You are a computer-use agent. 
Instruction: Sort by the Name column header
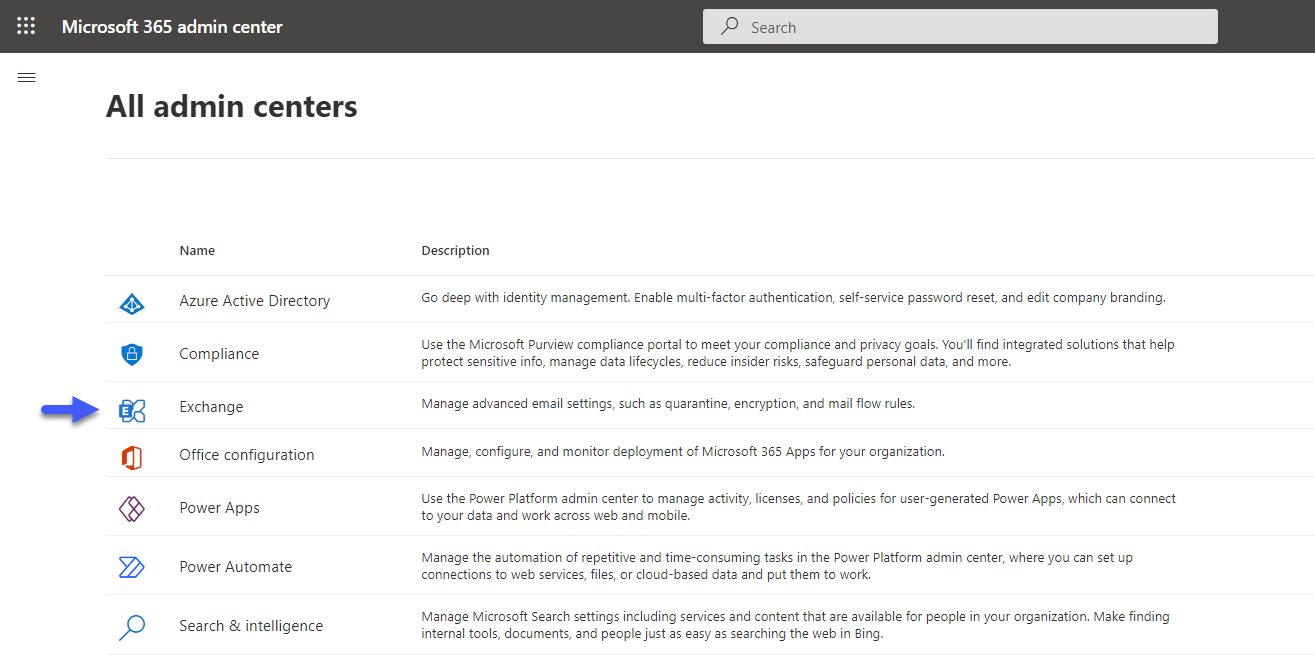(197, 251)
